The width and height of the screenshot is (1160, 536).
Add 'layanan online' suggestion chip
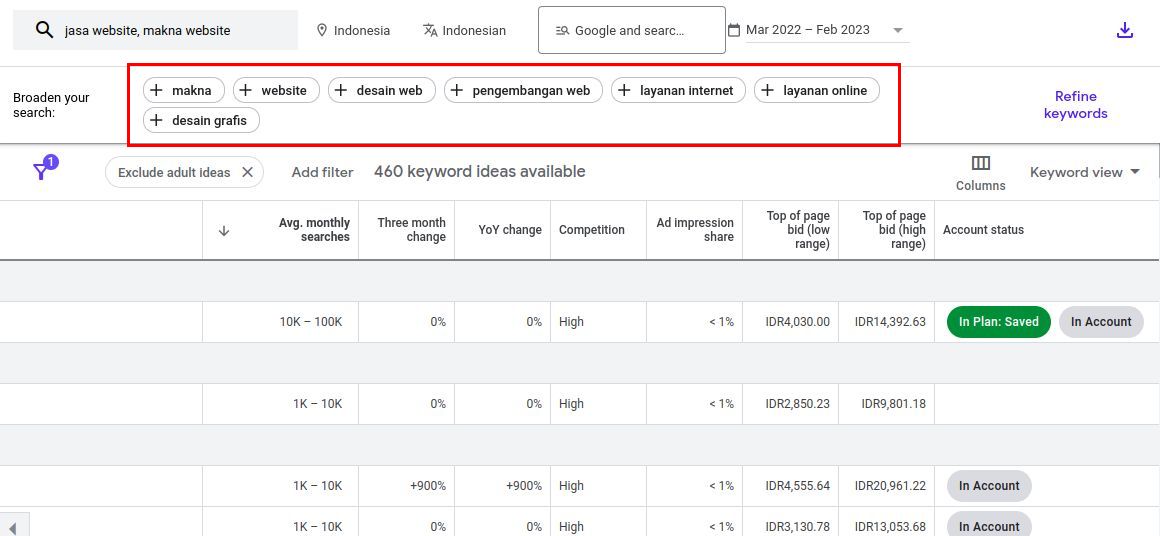[817, 90]
